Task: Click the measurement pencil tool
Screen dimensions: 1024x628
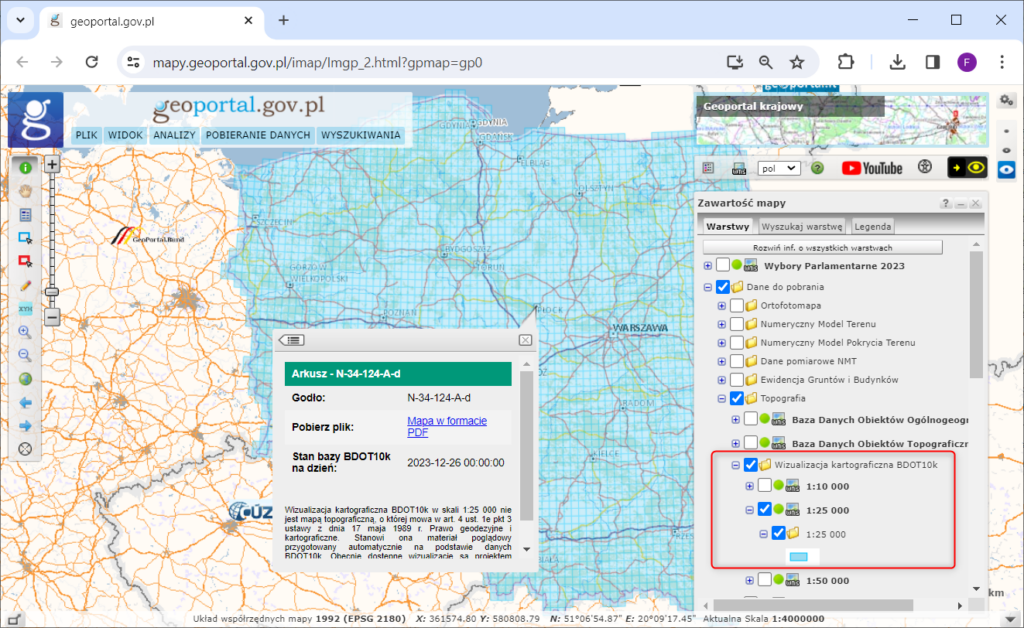Action: (25, 285)
